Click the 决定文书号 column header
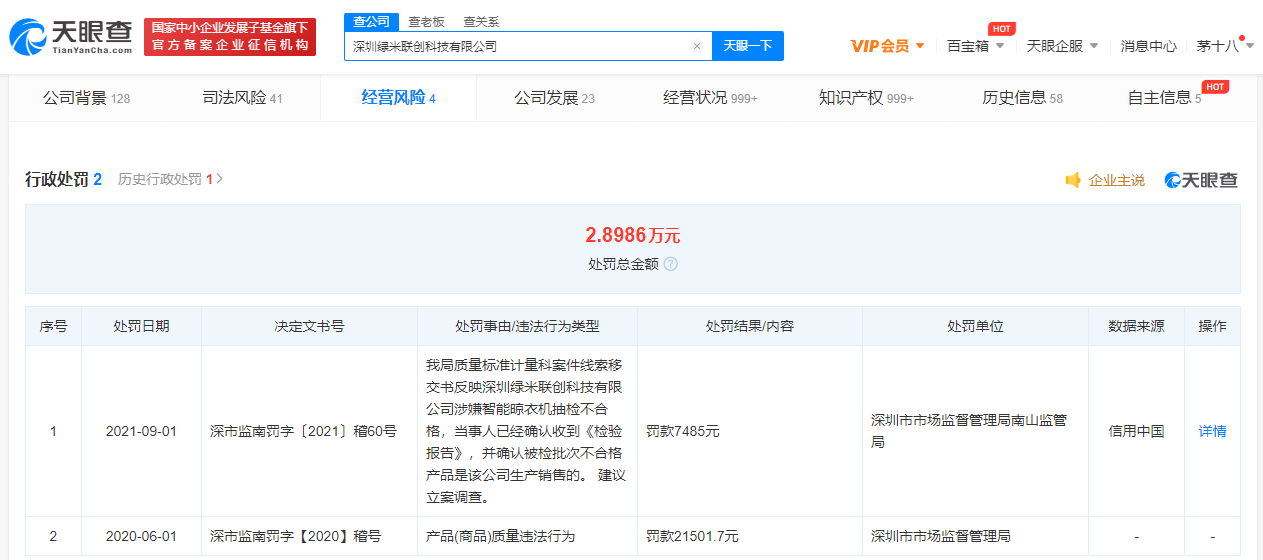The height and width of the screenshot is (560, 1263). point(309,326)
